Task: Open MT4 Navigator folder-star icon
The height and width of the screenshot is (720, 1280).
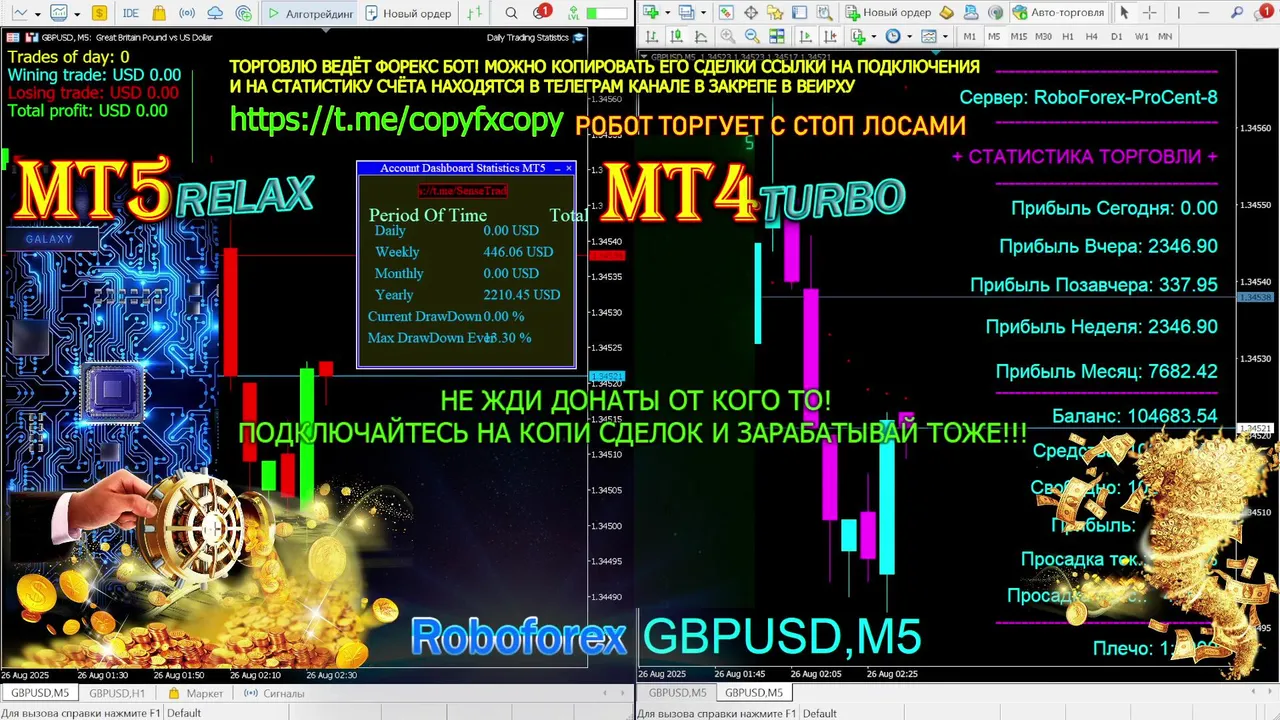Action: [x=775, y=12]
